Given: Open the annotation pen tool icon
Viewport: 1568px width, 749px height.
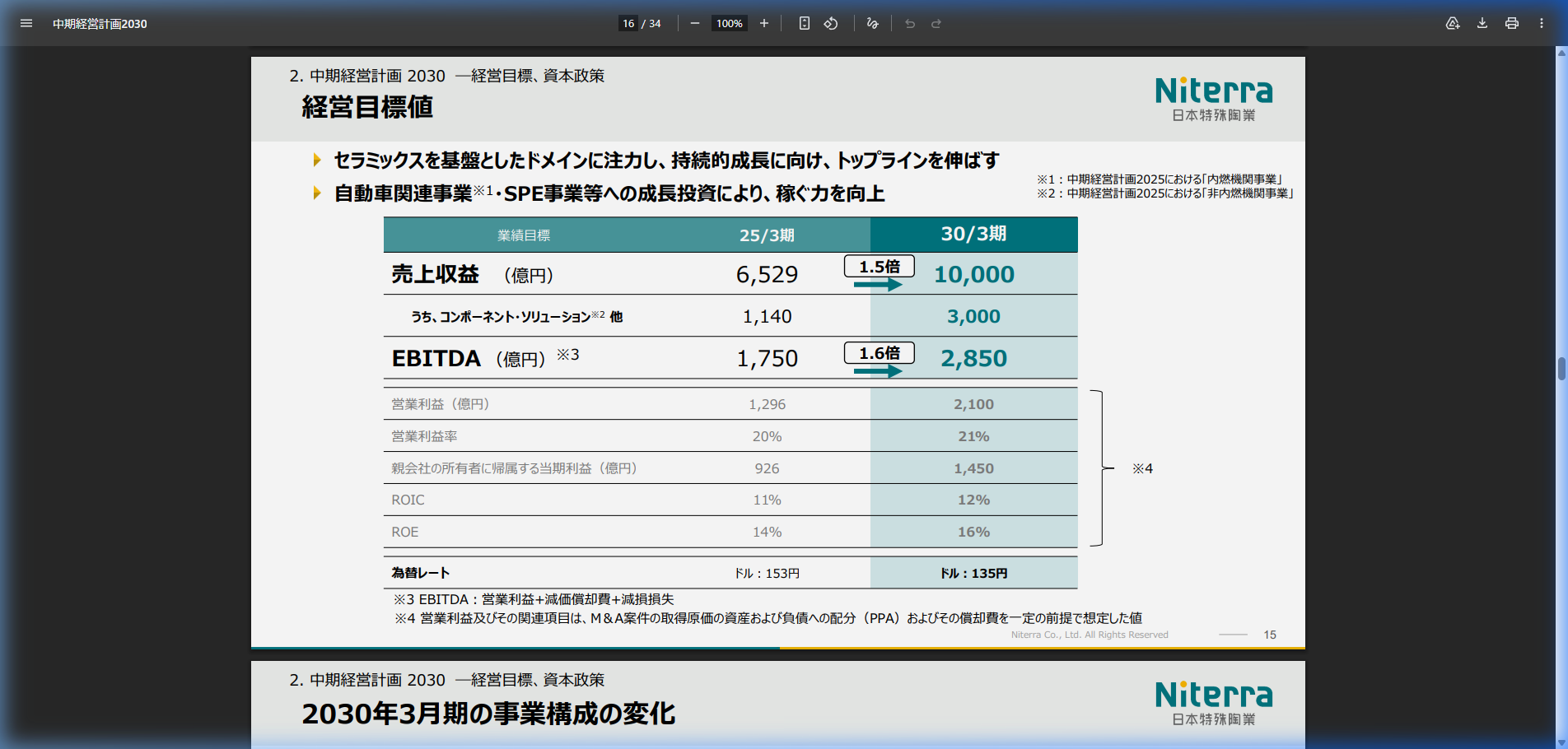Looking at the screenshot, I should tap(872, 23).
